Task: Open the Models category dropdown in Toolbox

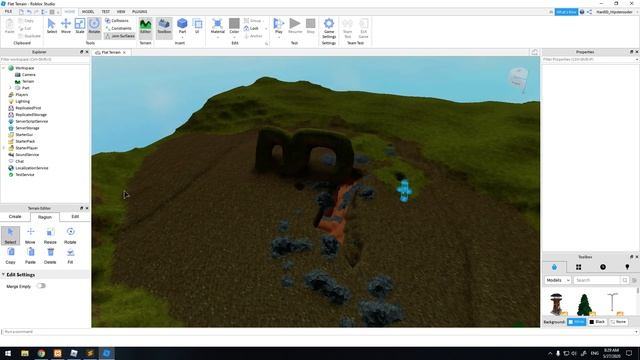Action: tap(558, 280)
